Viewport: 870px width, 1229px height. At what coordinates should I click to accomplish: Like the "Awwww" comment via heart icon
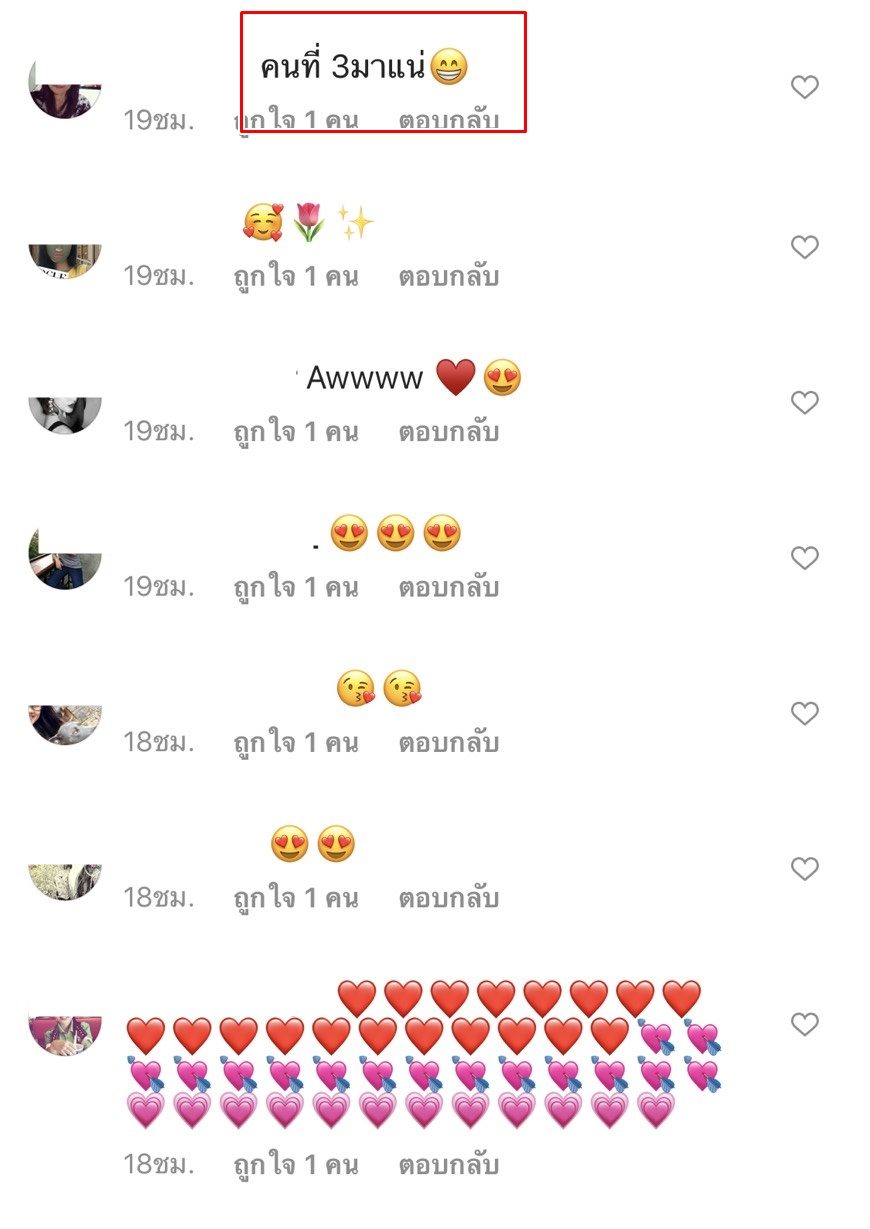[805, 403]
